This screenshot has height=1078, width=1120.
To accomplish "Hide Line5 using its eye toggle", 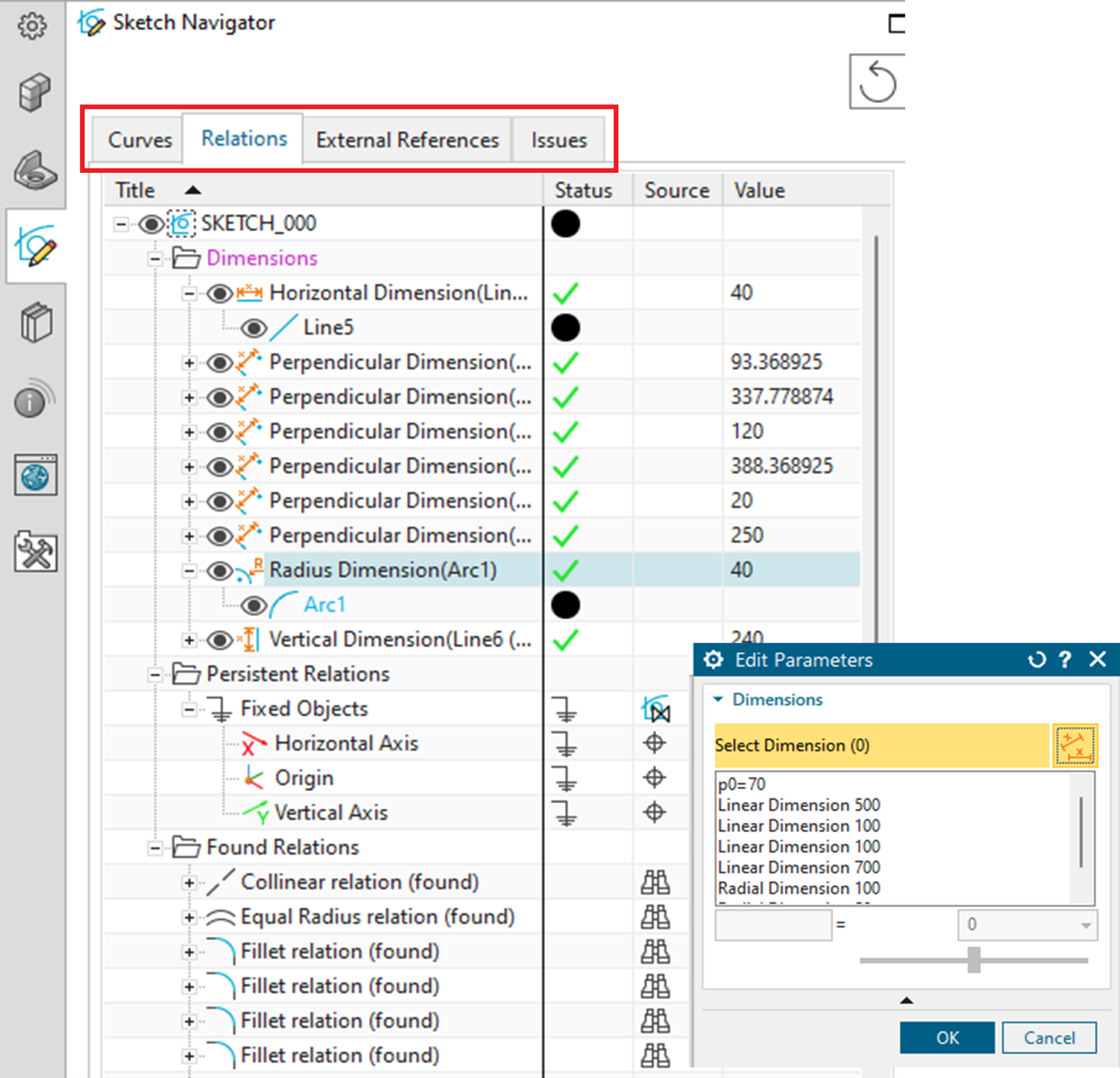I will pyautogui.click(x=254, y=327).
